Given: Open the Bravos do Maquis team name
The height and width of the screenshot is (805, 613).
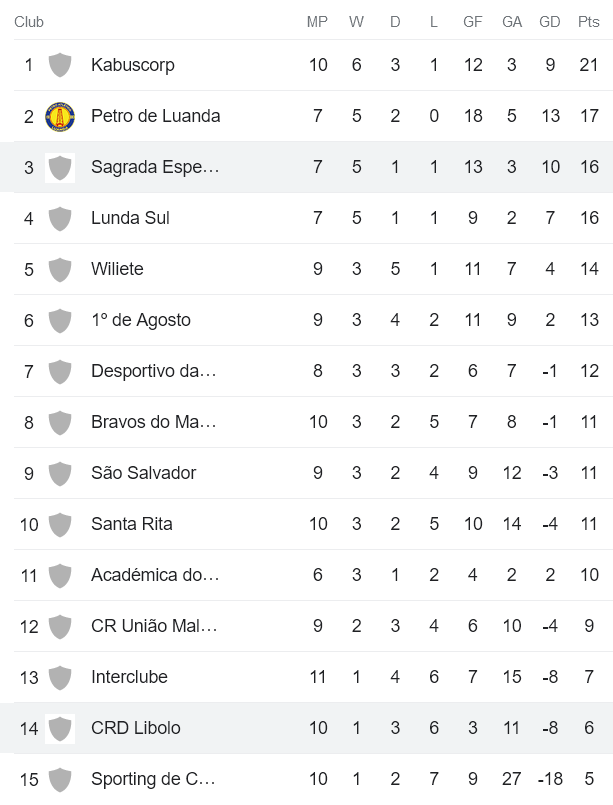Looking at the screenshot, I should pos(153,422).
